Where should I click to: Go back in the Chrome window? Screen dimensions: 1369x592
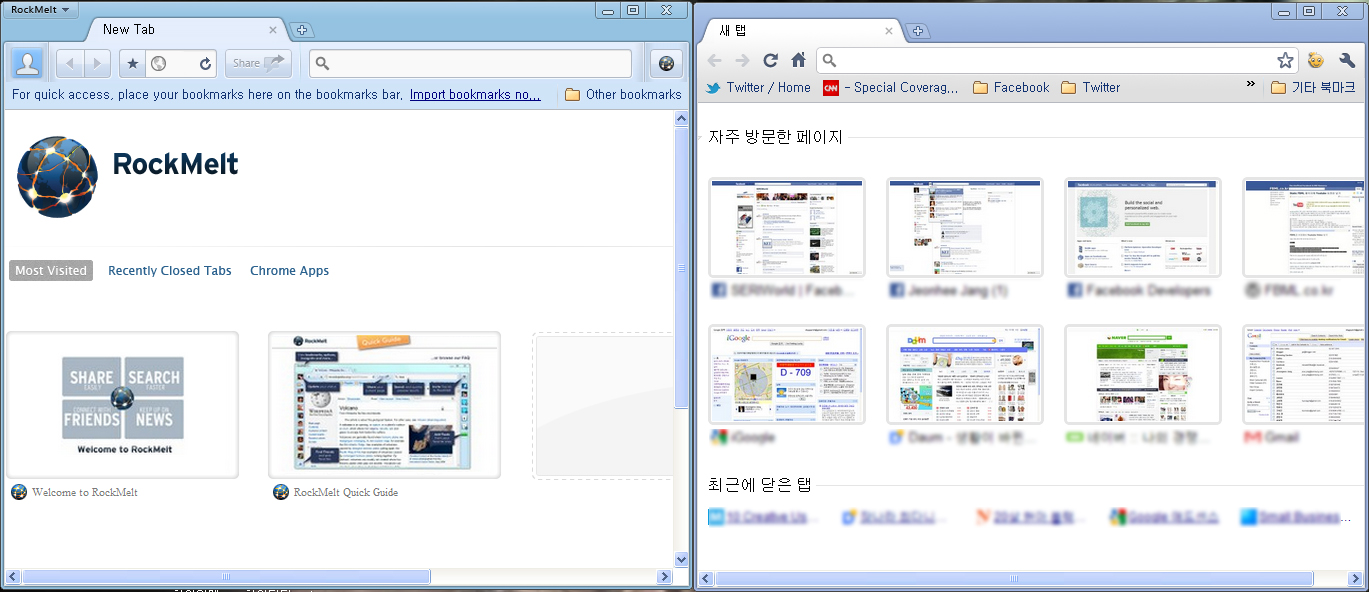pyautogui.click(x=715, y=60)
